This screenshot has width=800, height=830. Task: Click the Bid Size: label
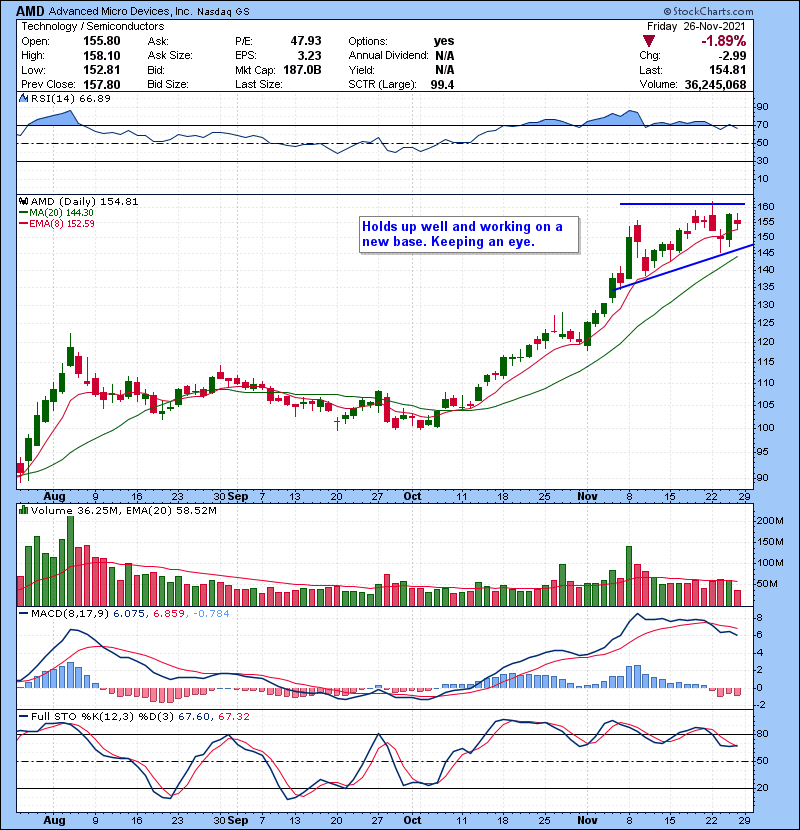click(168, 84)
